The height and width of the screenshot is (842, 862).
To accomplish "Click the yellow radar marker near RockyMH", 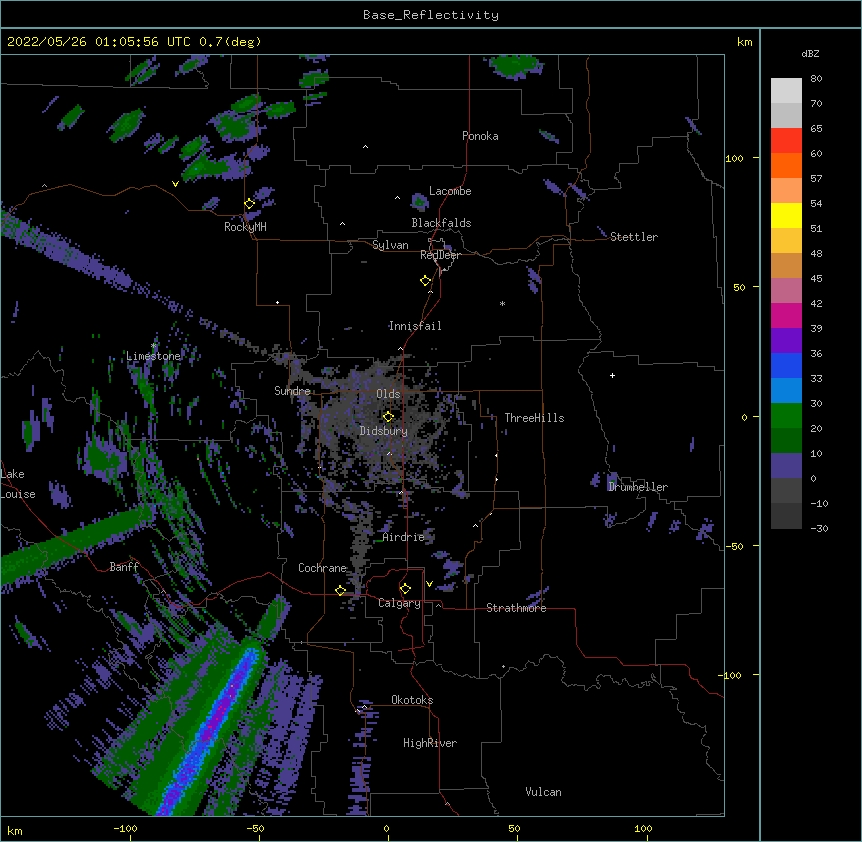I will tap(249, 204).
